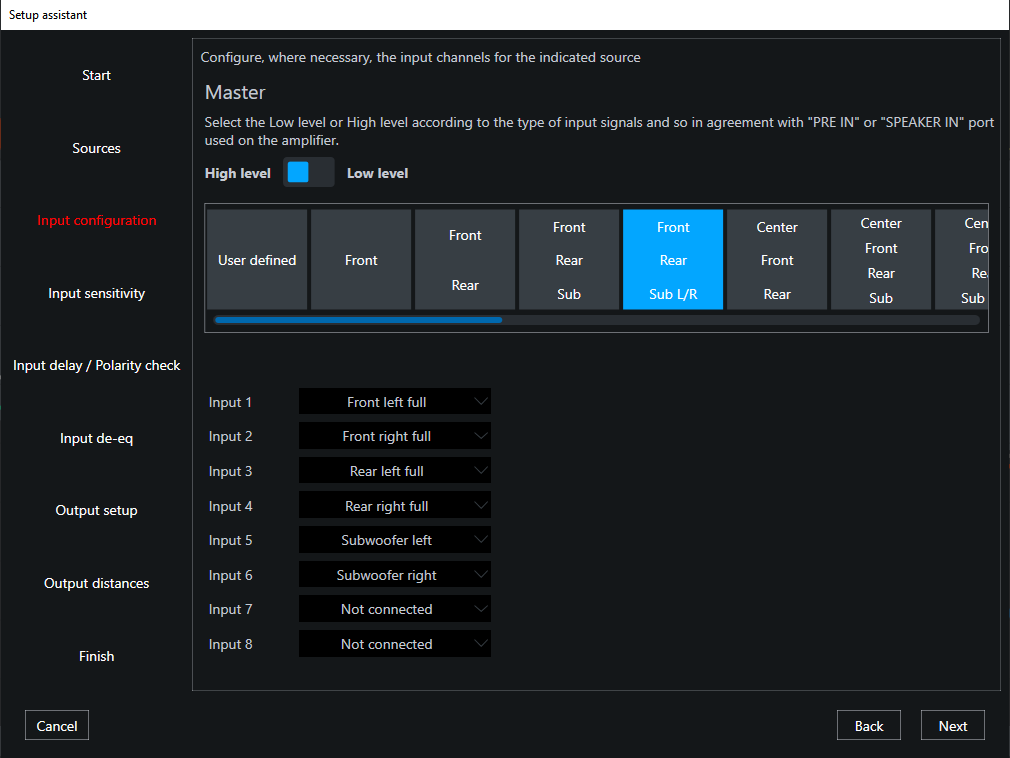
Task: Select the Front preset tile
Action: [x=361, y=259]
